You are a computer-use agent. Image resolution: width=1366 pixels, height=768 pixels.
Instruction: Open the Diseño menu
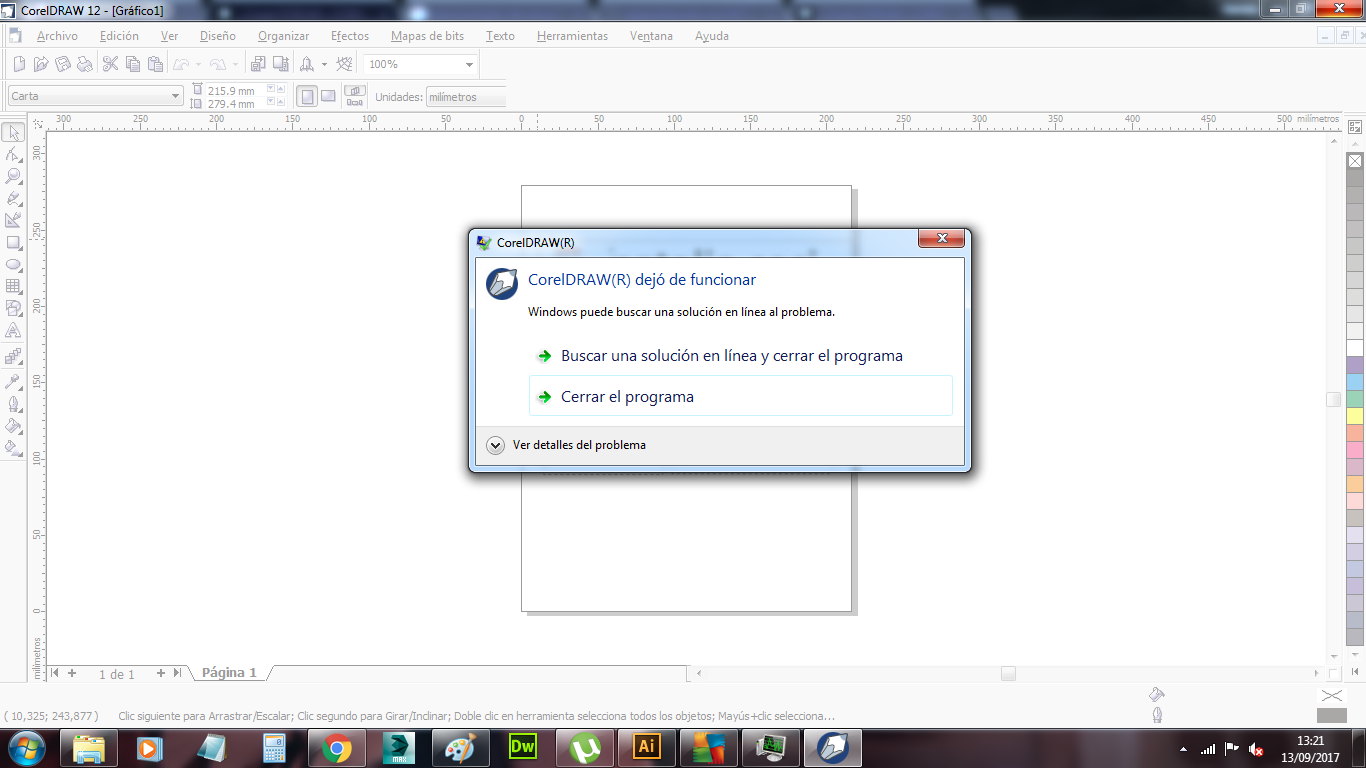[x=218, y=36]
